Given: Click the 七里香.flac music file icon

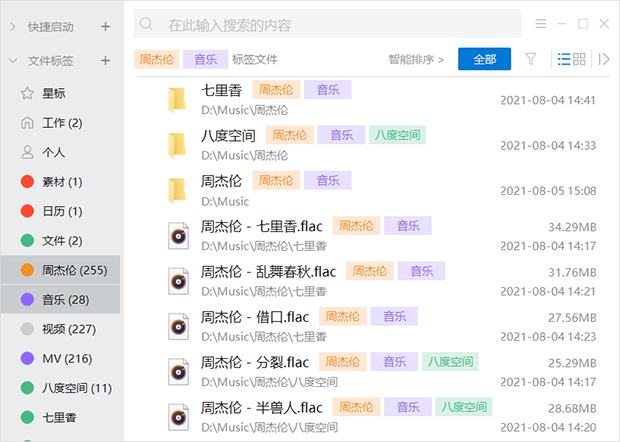Looking at the screenshot, I should pos(178,236).
